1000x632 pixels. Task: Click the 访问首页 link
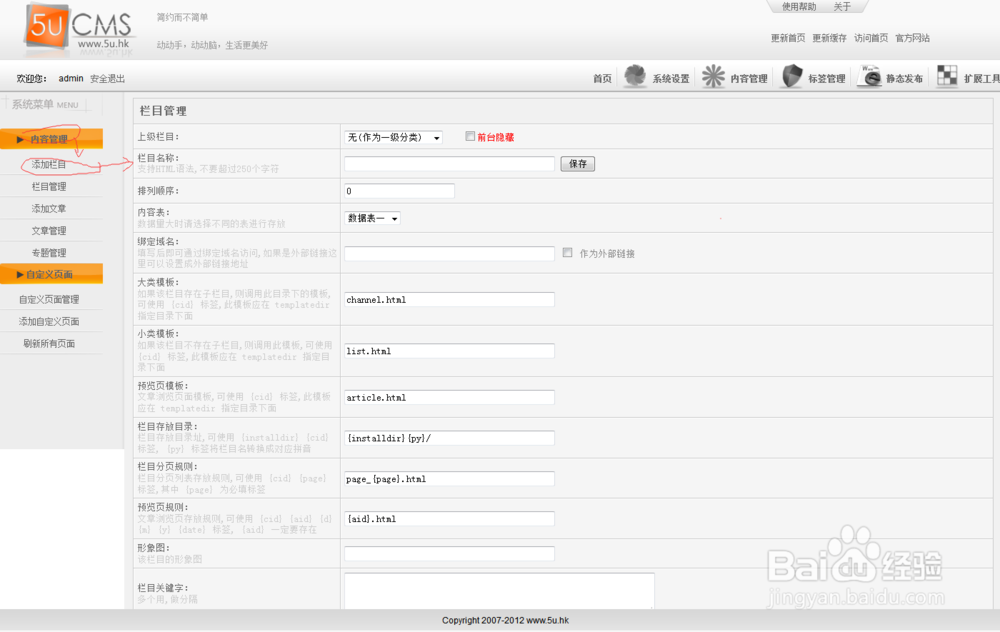(x=871, y=38)
